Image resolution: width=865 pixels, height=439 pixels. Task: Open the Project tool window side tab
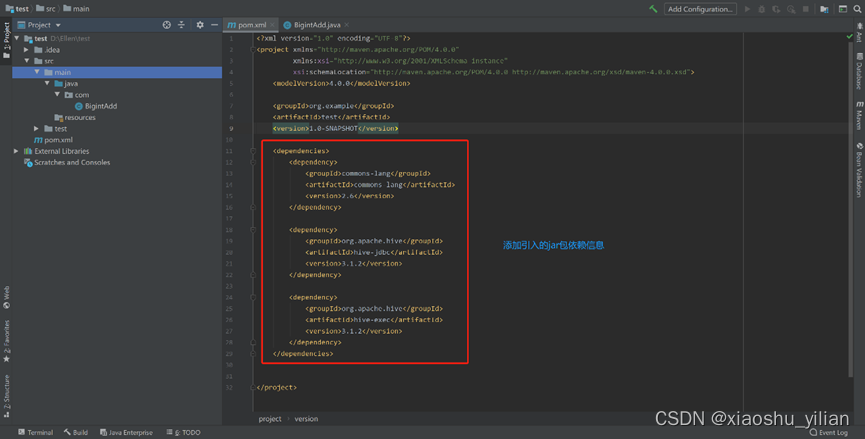[x=6, y=41]
